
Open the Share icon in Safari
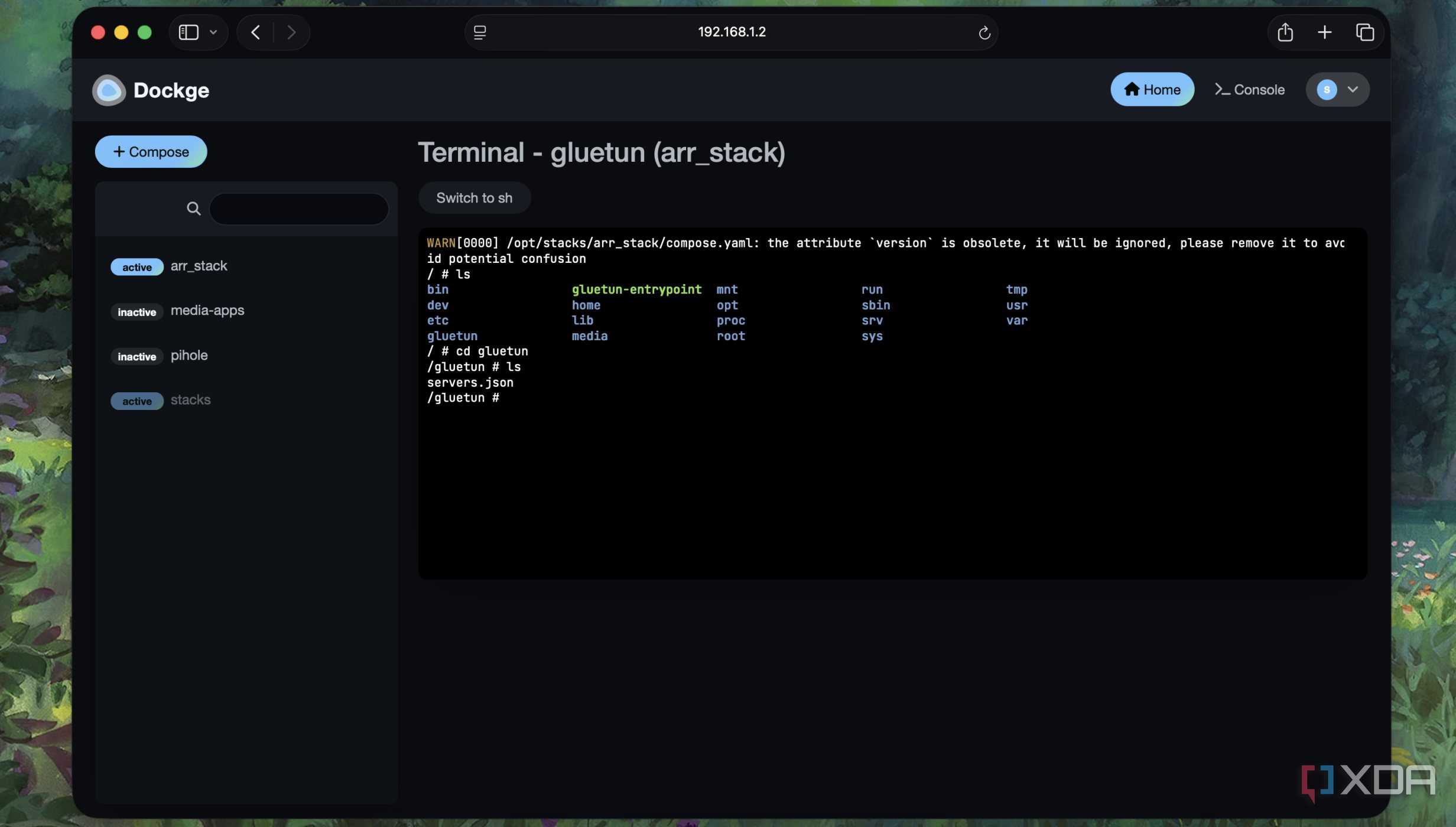(1285, 32)
